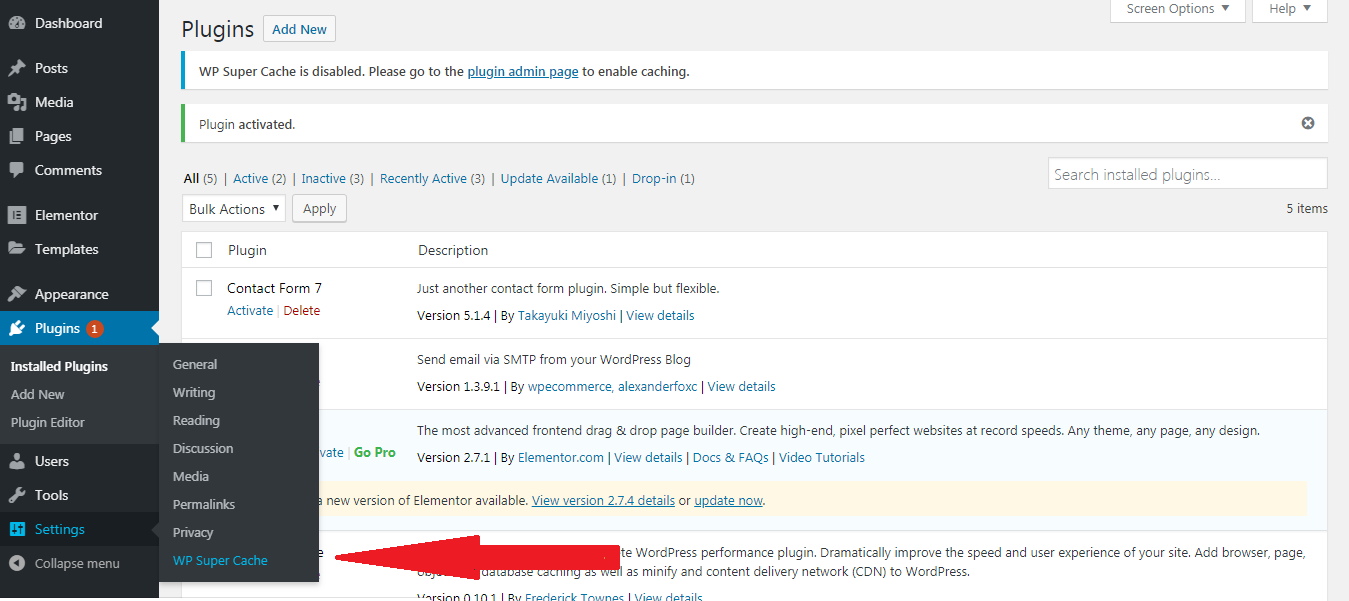This screenshot has height=601, width=1349.
Task: Filter plugins by Drop-in
Action: [x=655, y=178]
